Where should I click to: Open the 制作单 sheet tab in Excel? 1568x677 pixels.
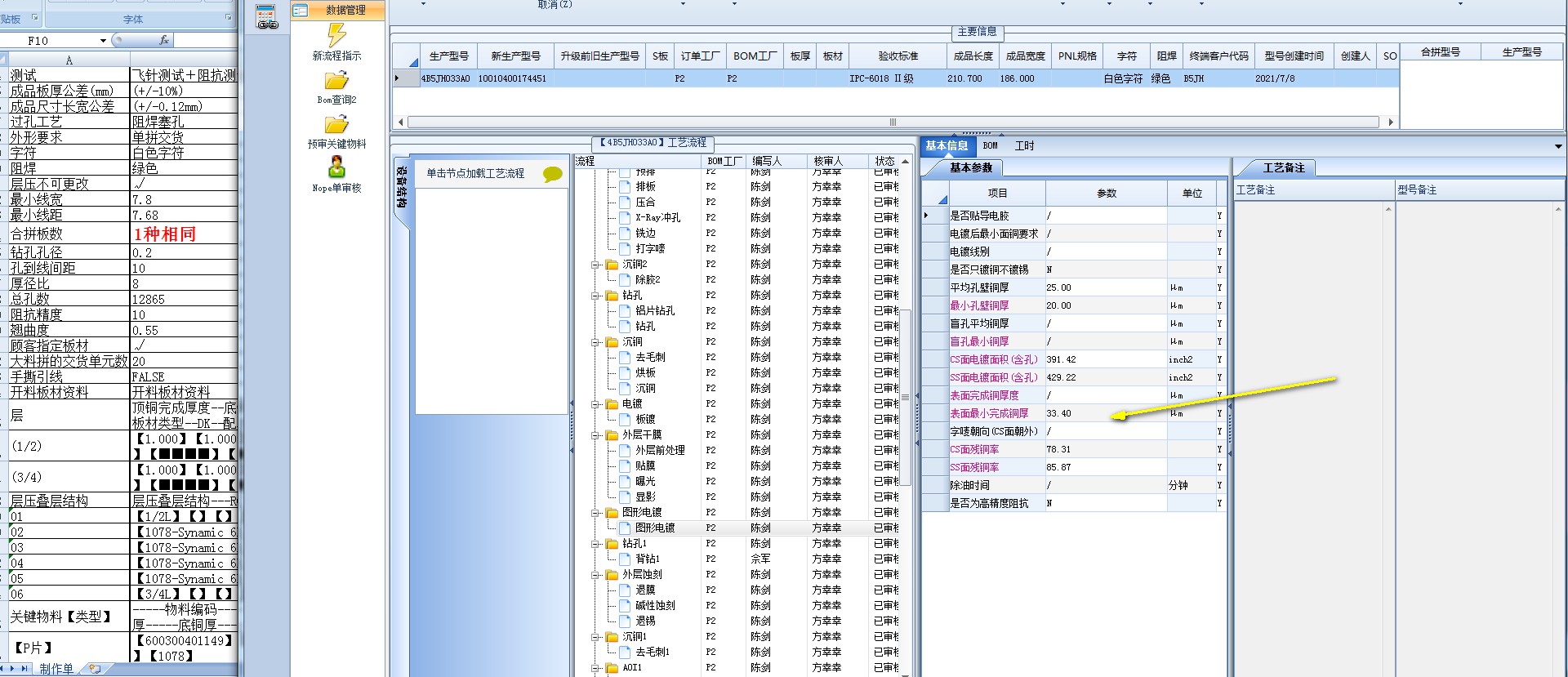pos(56,669)
